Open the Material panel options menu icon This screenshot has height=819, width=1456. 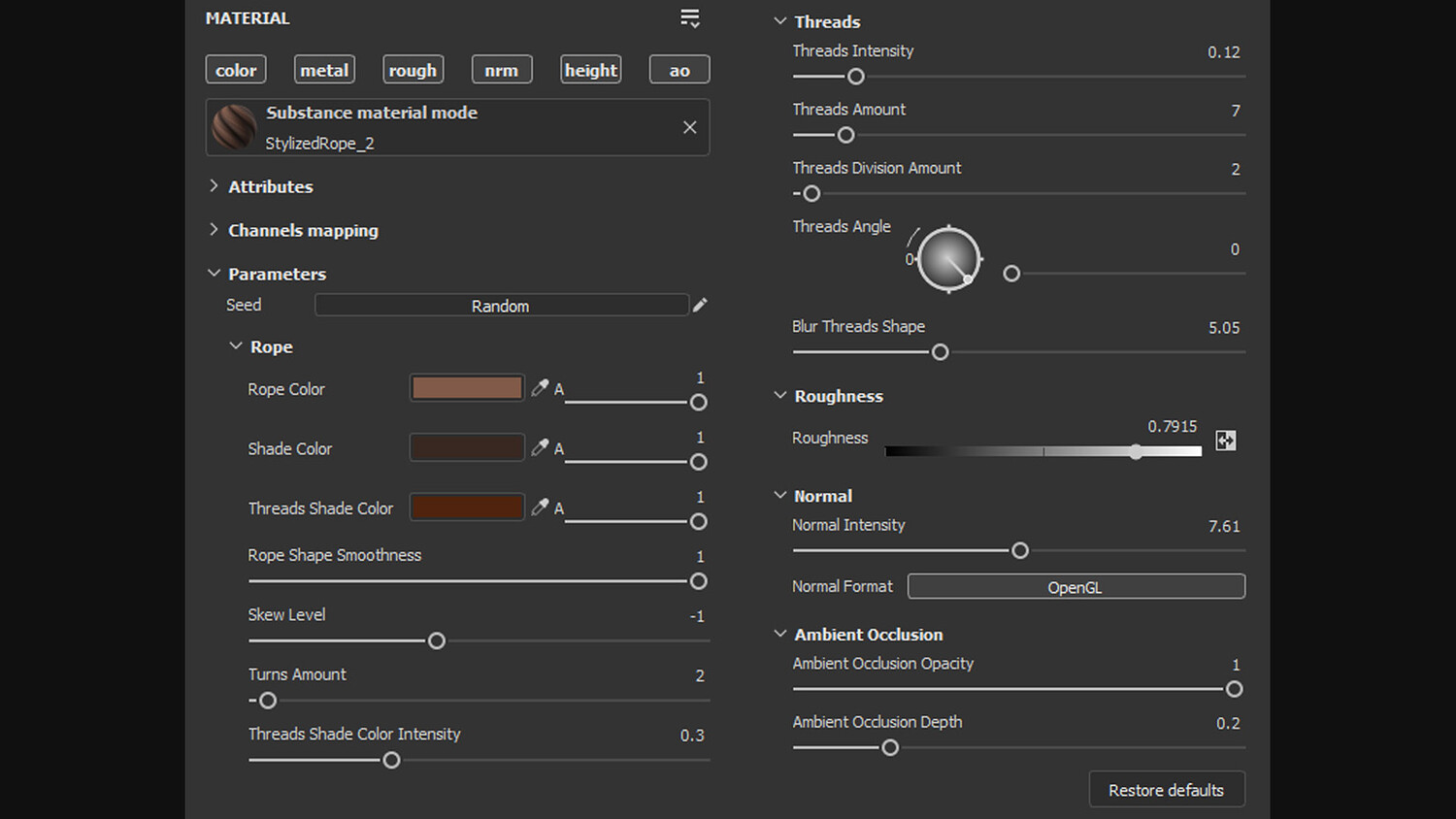click(690, 18)
